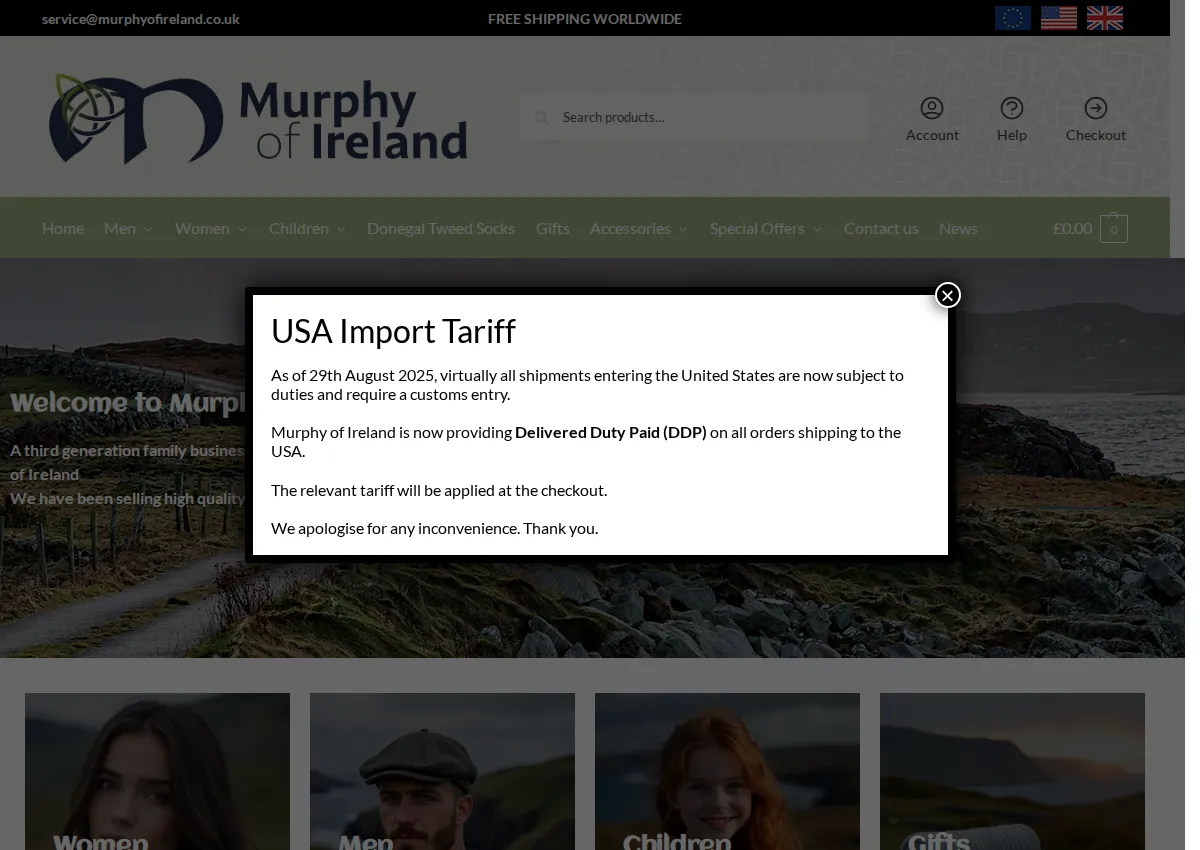The height and width of the screenshot is (850, 1200).
Task: Open the Gifts menu item
Action: coord(553,228)
